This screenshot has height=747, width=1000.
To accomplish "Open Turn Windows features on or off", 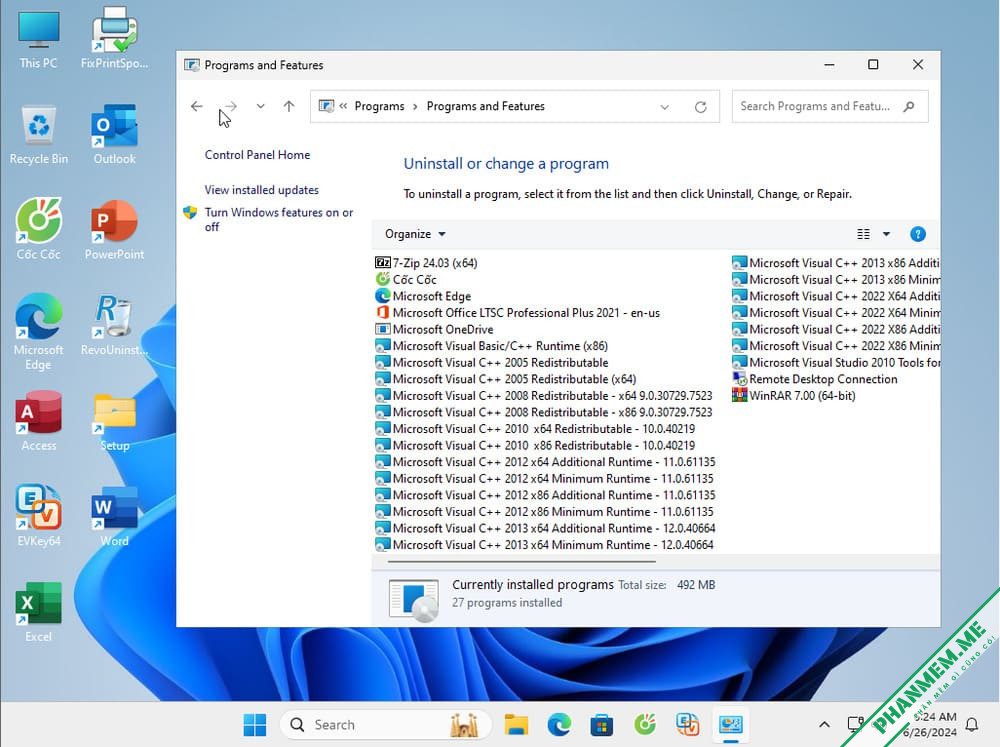I will (x=279, y=219).
